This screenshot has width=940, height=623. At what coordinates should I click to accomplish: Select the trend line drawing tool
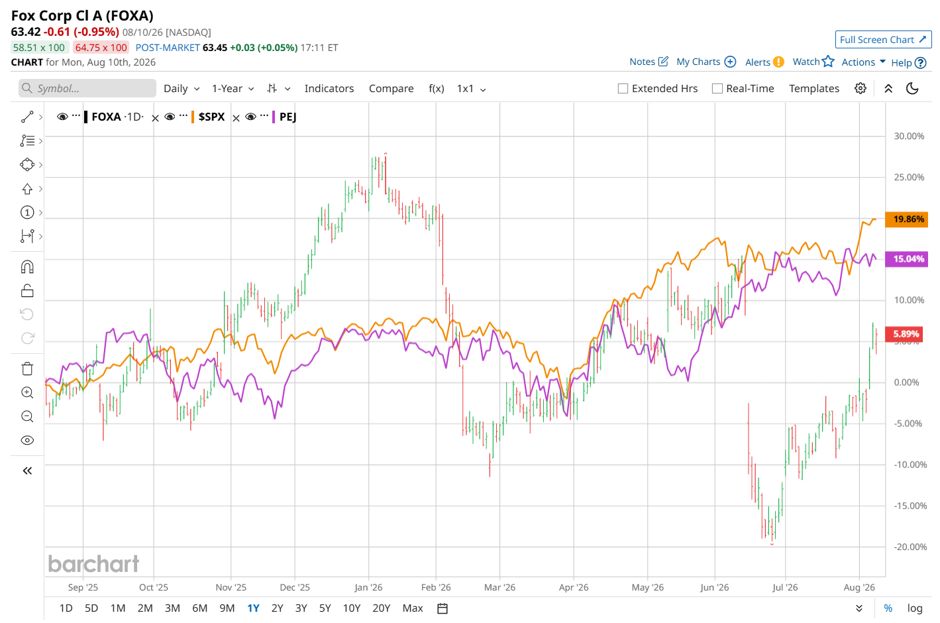coord(27,117)
